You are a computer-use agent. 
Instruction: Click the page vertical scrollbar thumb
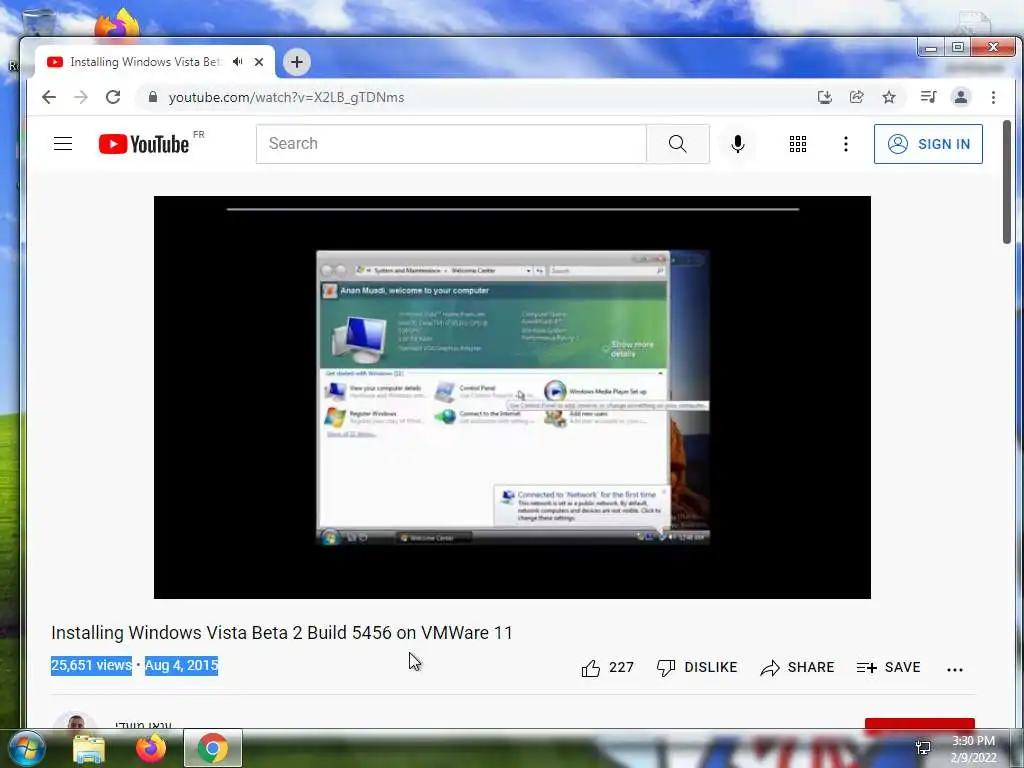(1007, 182)
